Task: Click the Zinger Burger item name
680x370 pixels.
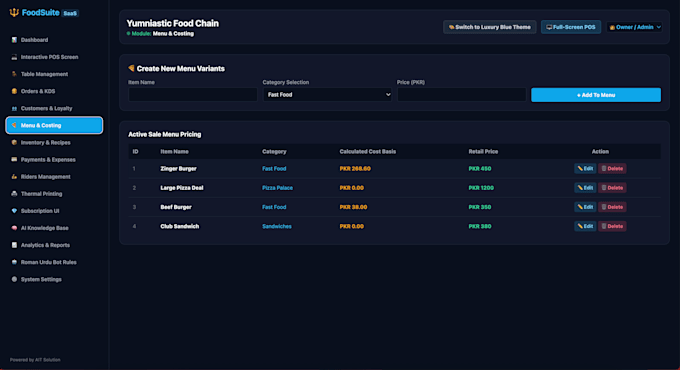Action: (178, 169)
